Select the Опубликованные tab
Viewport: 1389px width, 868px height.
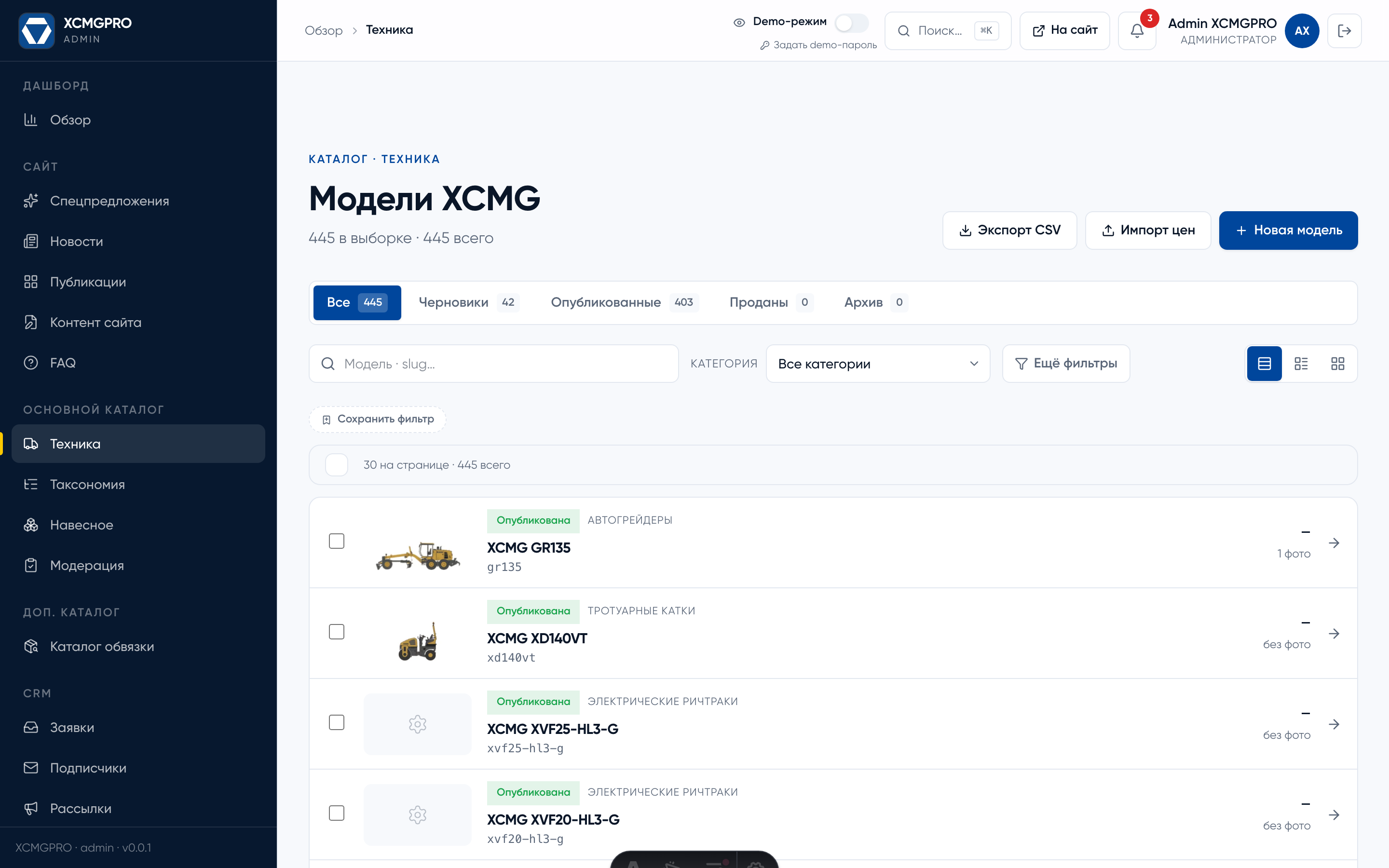click(625, 302)
